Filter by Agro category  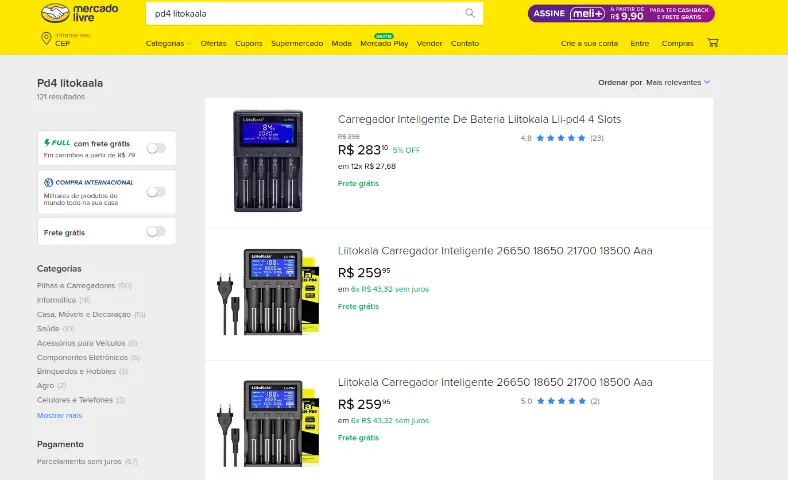click(51, 386)
